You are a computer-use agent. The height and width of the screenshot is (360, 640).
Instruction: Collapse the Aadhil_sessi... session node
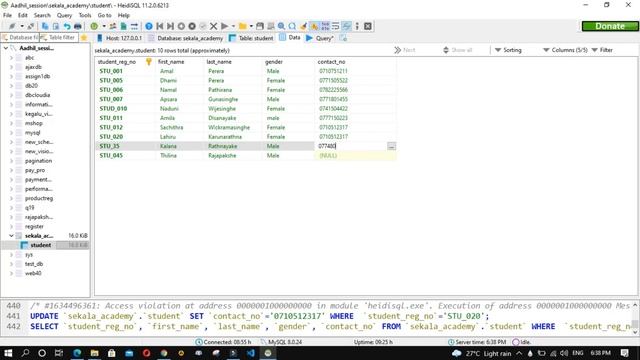coord(6,48)
